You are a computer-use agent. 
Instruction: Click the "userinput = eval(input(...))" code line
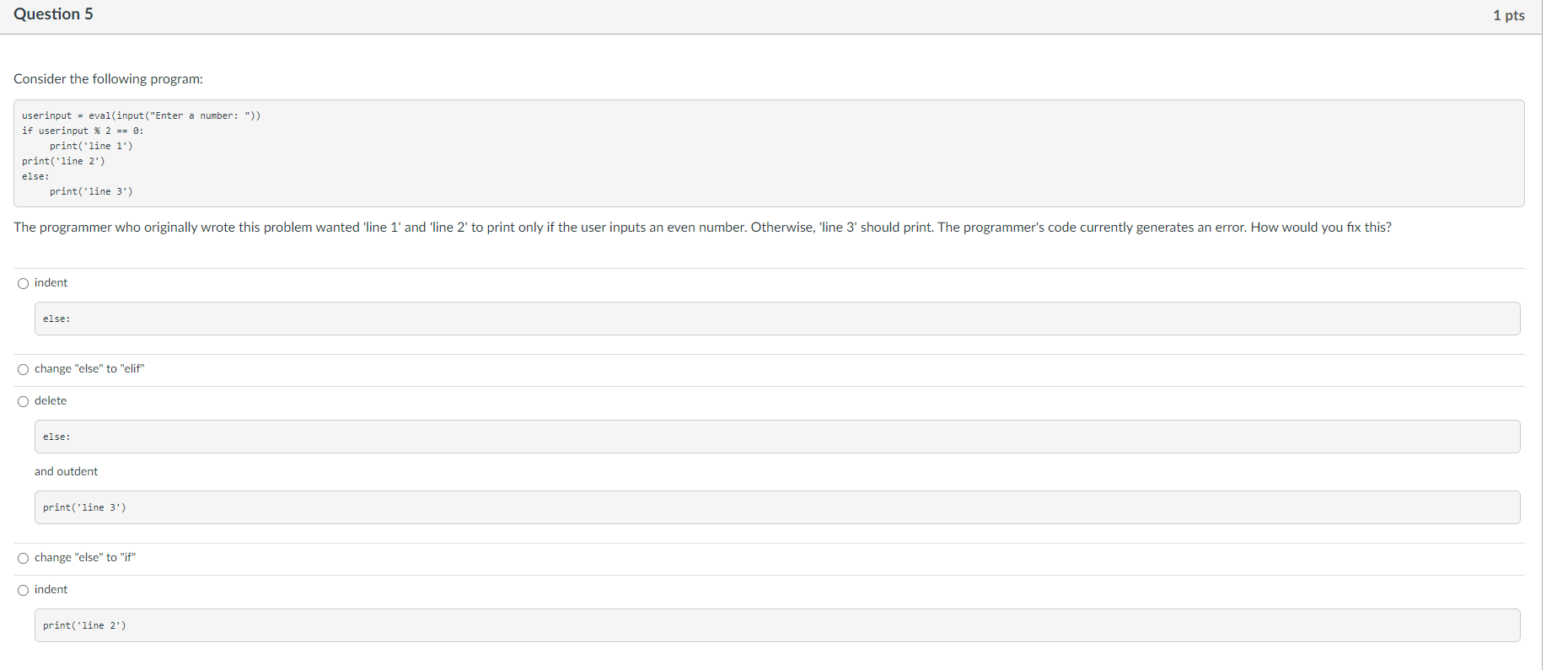coord(141,115)
